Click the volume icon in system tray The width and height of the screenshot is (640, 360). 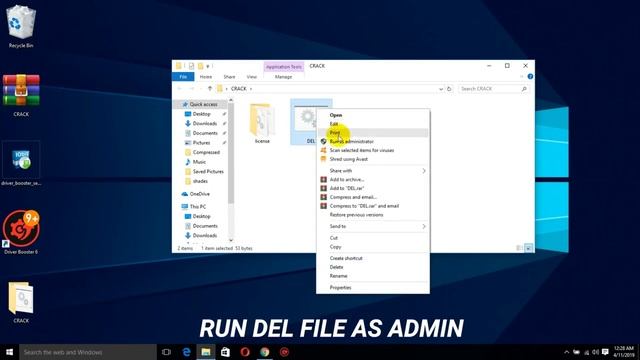[x=596, y=352]
